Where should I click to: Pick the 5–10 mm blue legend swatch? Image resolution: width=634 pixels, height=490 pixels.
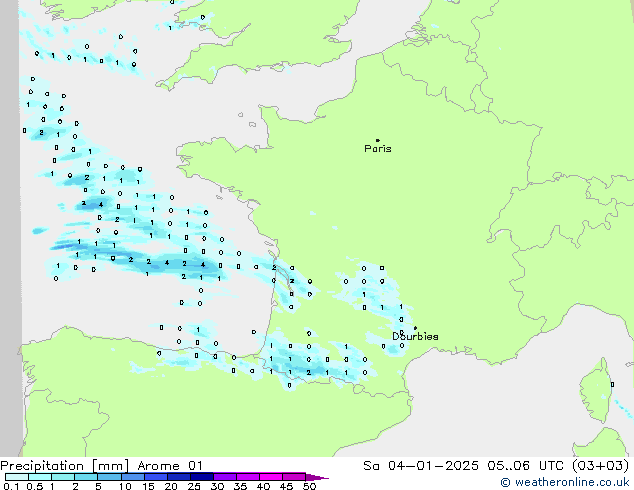point(109,477)
